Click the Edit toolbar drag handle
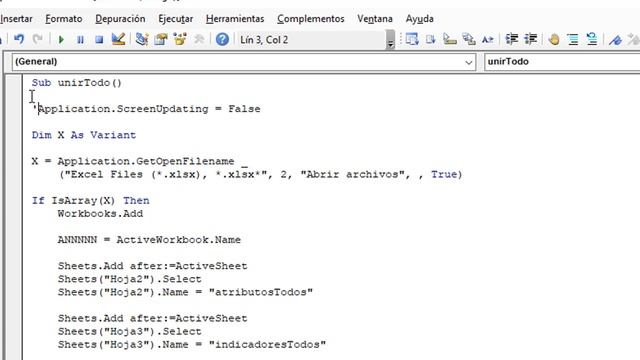Image resolution: width=640 pixels, height=360 pixels. (401, 40)
